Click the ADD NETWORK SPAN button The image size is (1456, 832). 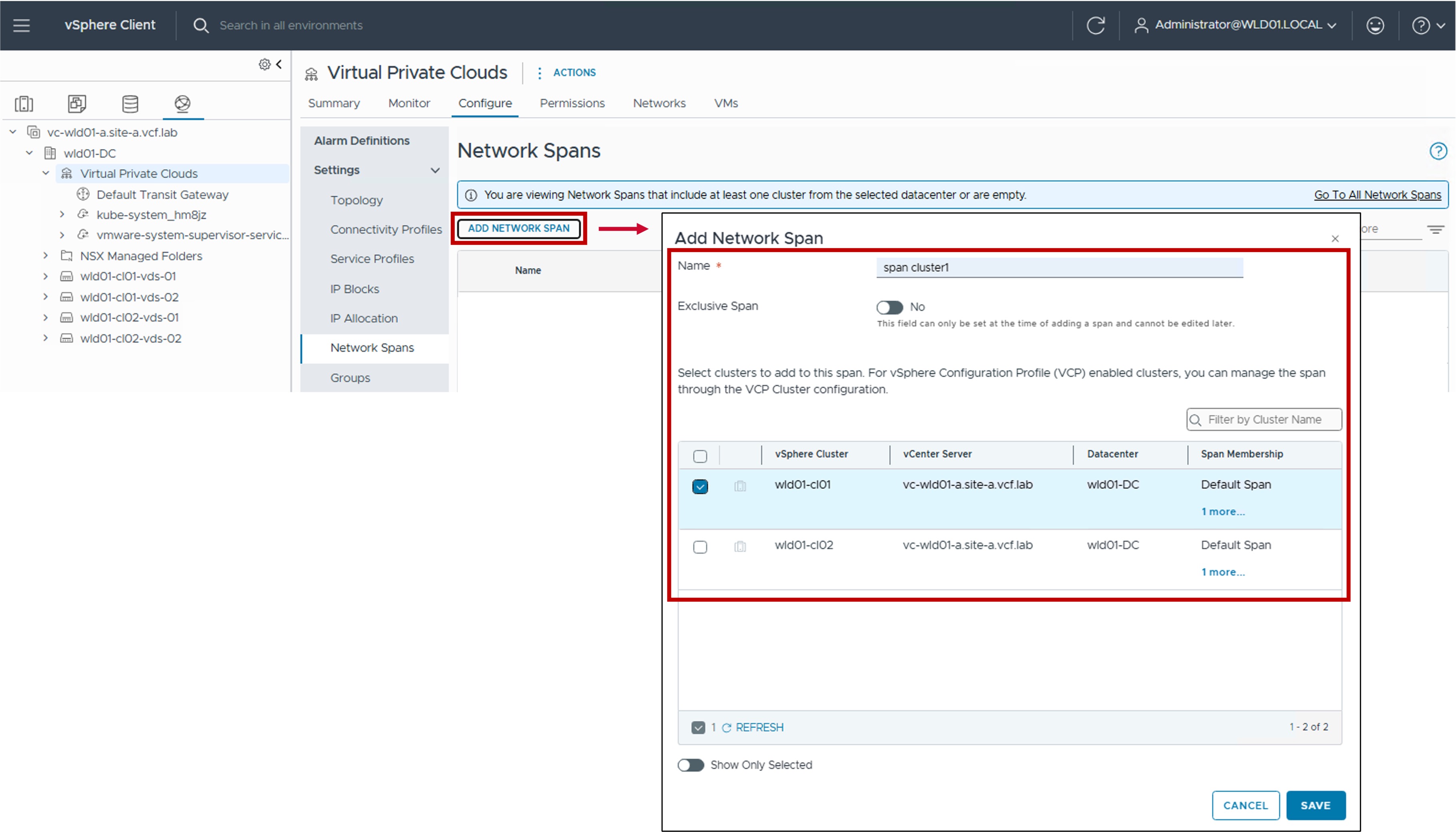click(x=518, y=228)
